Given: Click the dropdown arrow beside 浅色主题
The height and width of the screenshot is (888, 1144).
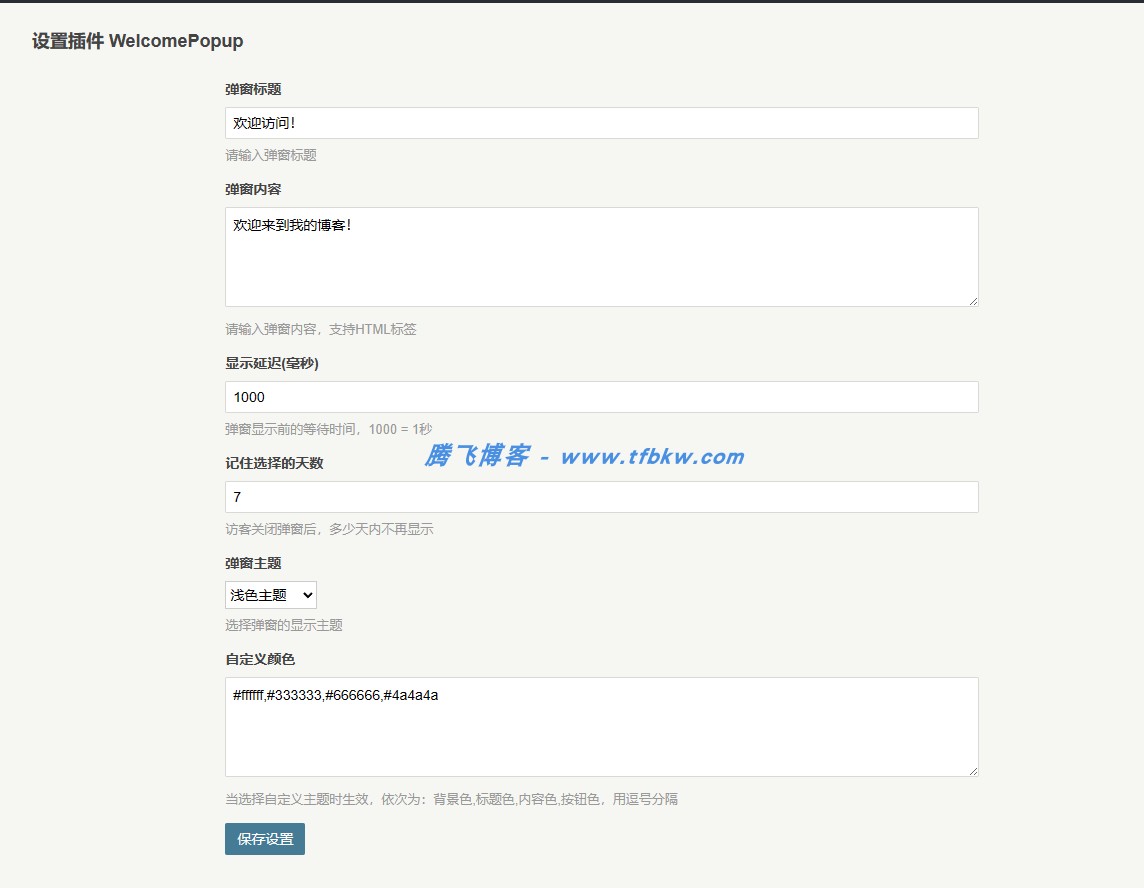Looking at the screenshot, I should 306,595.
